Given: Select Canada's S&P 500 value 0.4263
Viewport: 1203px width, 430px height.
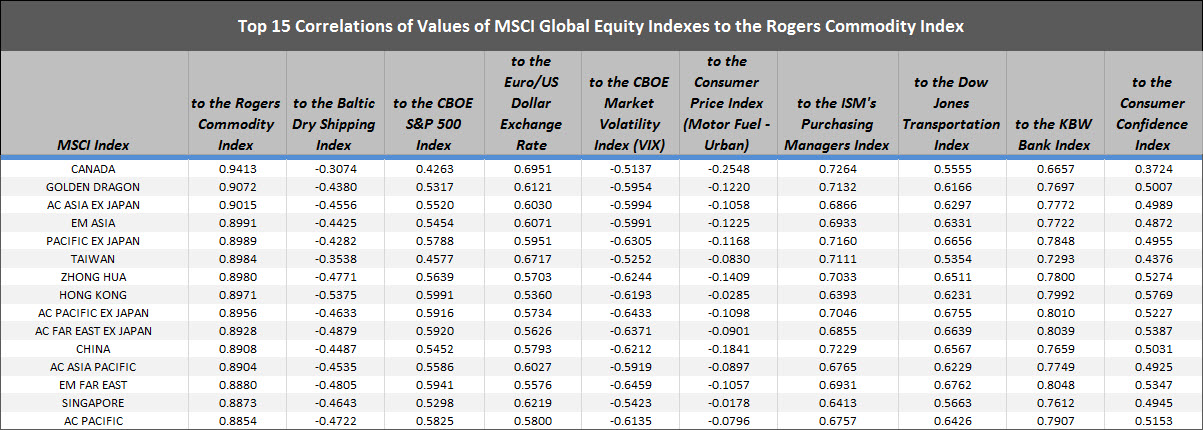Looking at the screenshot, I should pos(432,170).
